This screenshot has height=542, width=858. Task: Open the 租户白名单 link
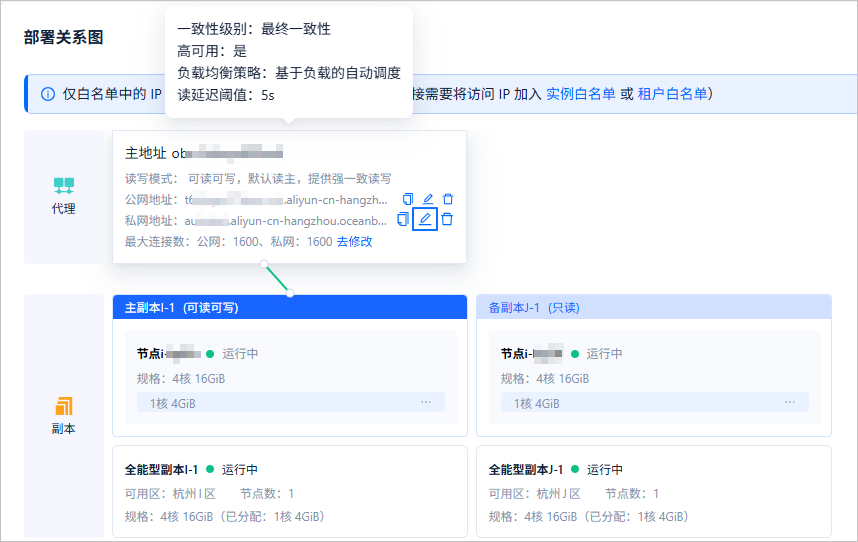tap(673, 94)
